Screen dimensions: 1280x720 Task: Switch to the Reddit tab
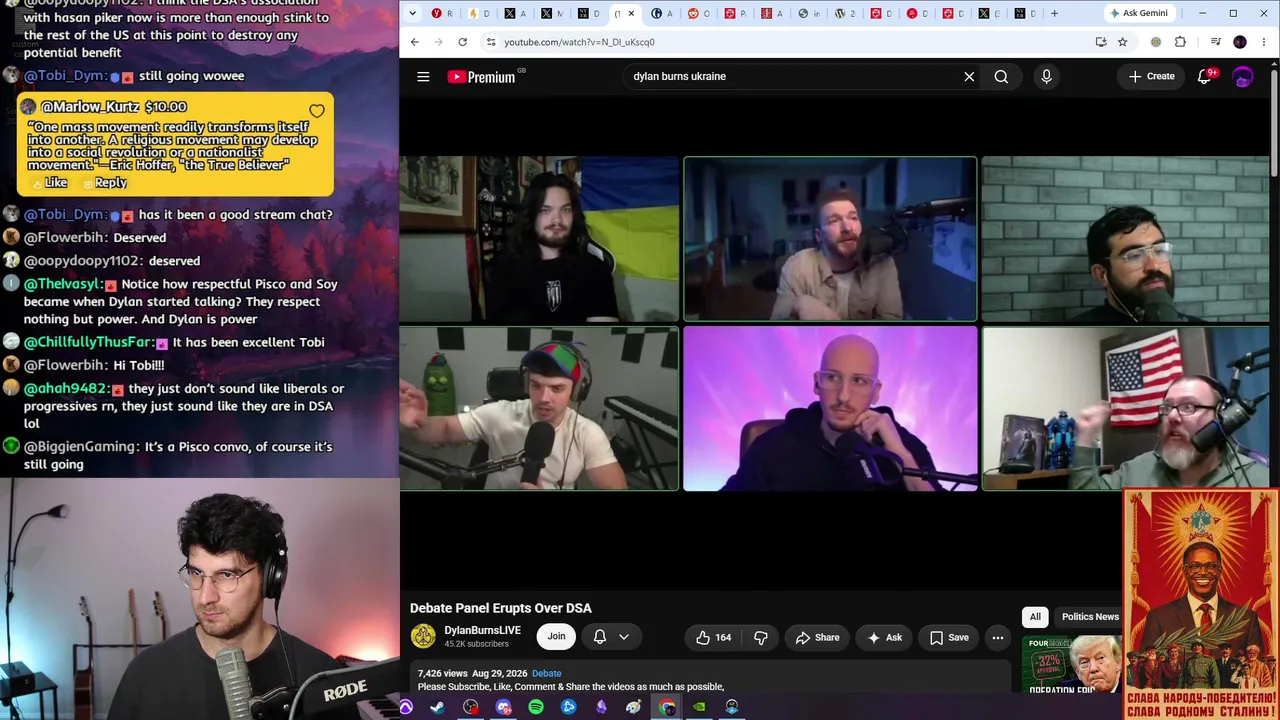[700, 13]
